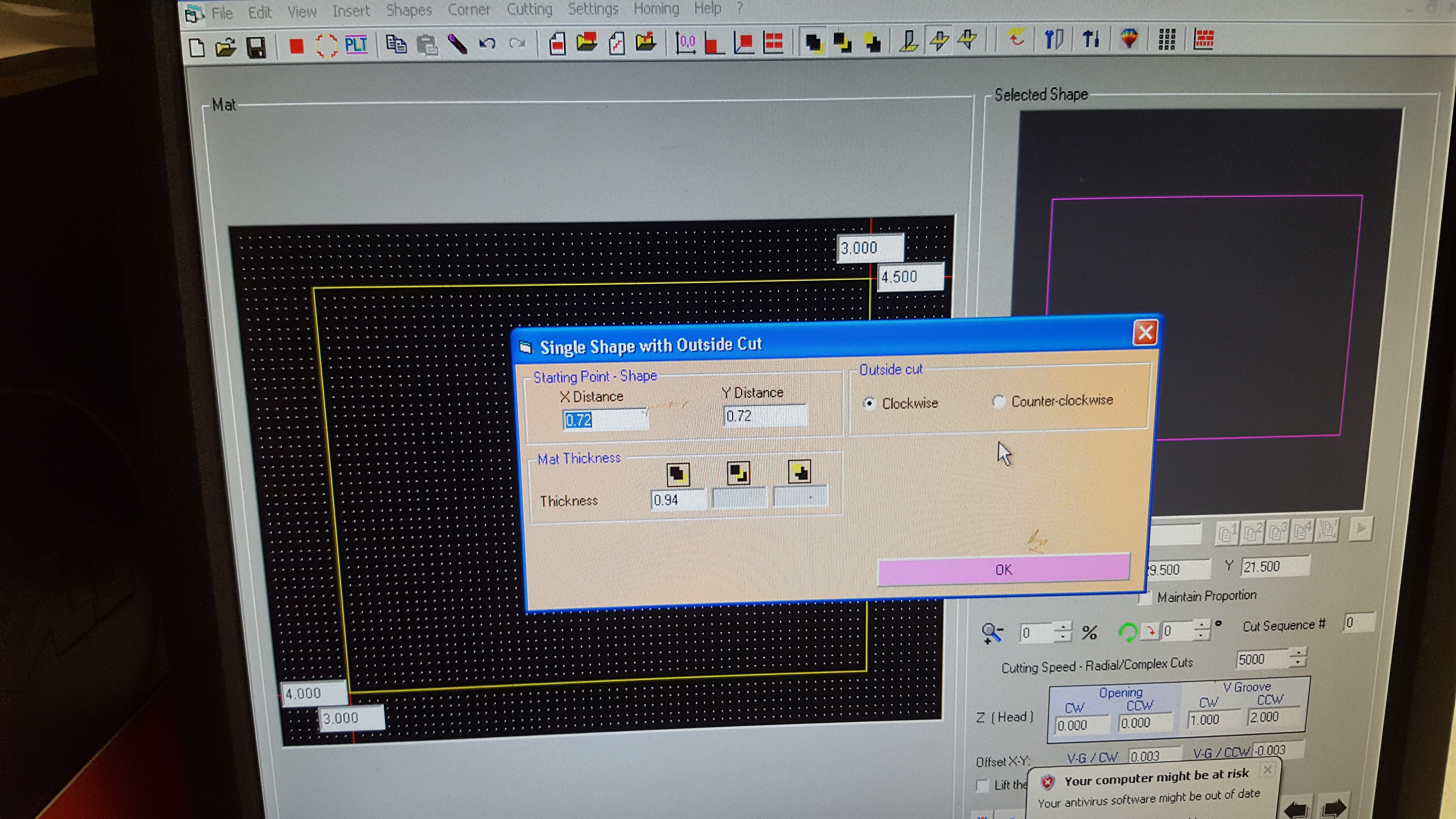Click the black dotted grid toolbar icon
The height and width of the screenshot is (819, 1456).
click(x=1167, y=39)
